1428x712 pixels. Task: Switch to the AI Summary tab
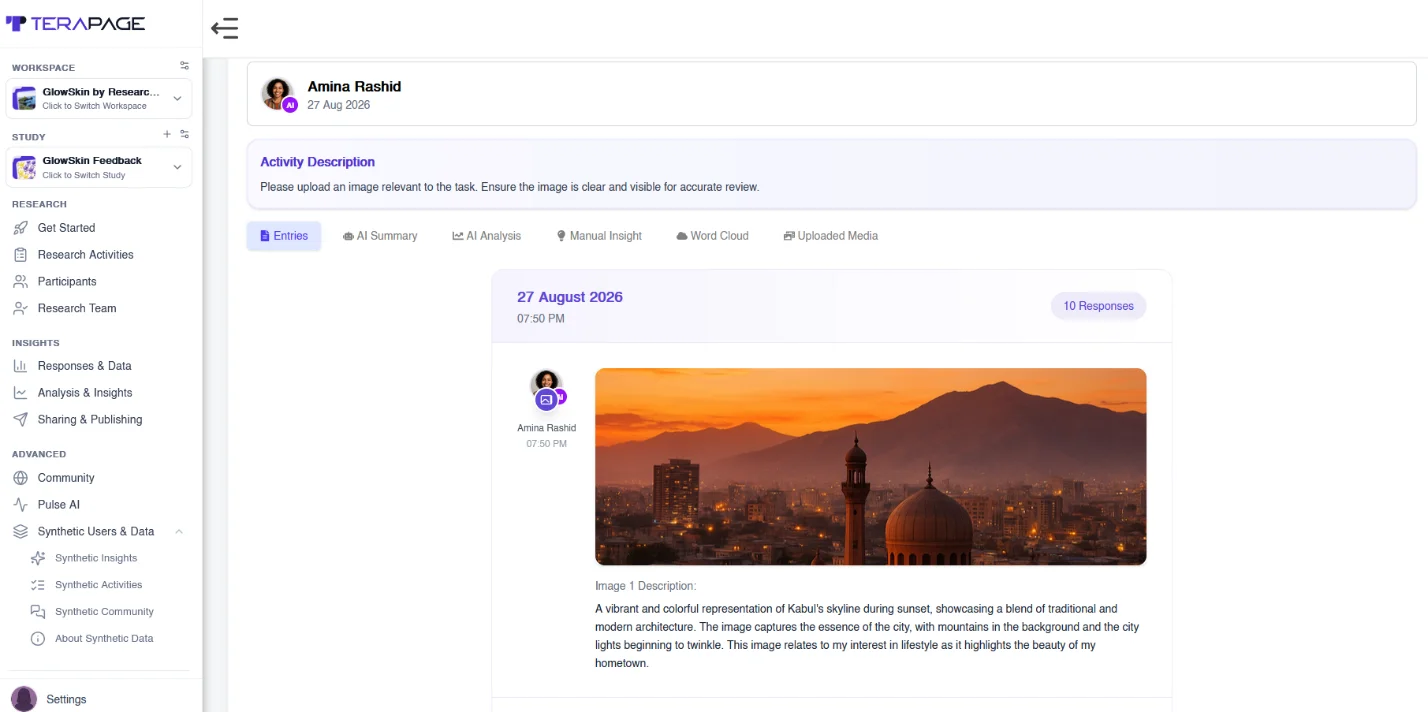coord(380,236)
